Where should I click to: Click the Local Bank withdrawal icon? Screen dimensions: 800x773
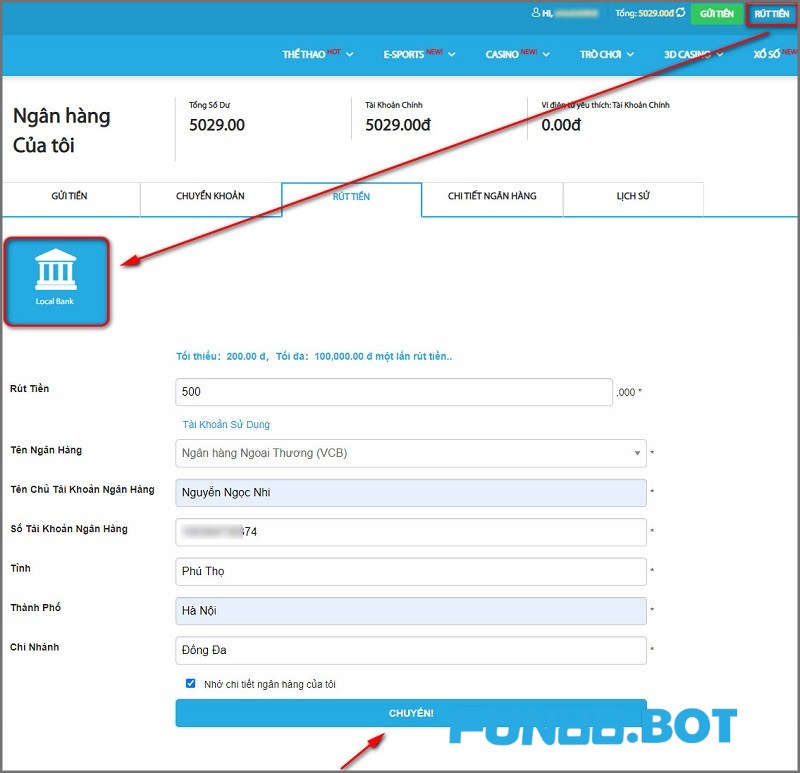[x=56, y=279]
